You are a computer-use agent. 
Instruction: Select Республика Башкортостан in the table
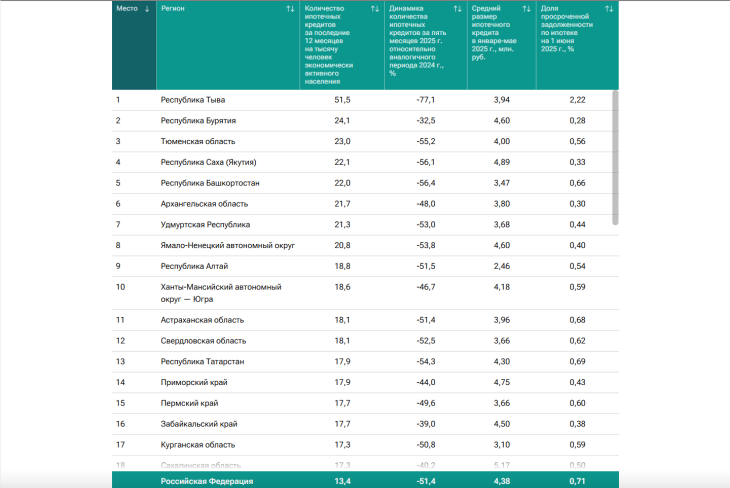pyautogui.click(x=209, y=183)
